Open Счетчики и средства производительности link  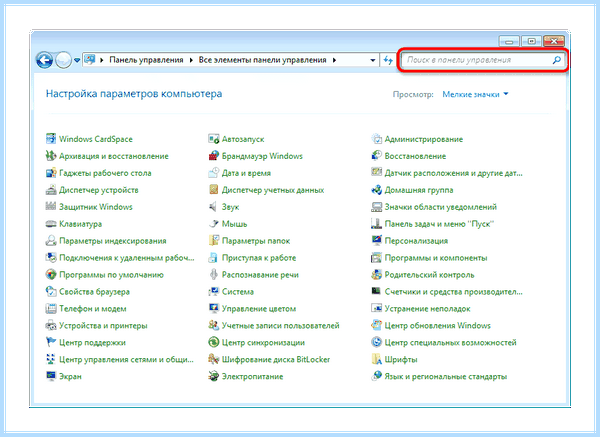coord(453,292)
